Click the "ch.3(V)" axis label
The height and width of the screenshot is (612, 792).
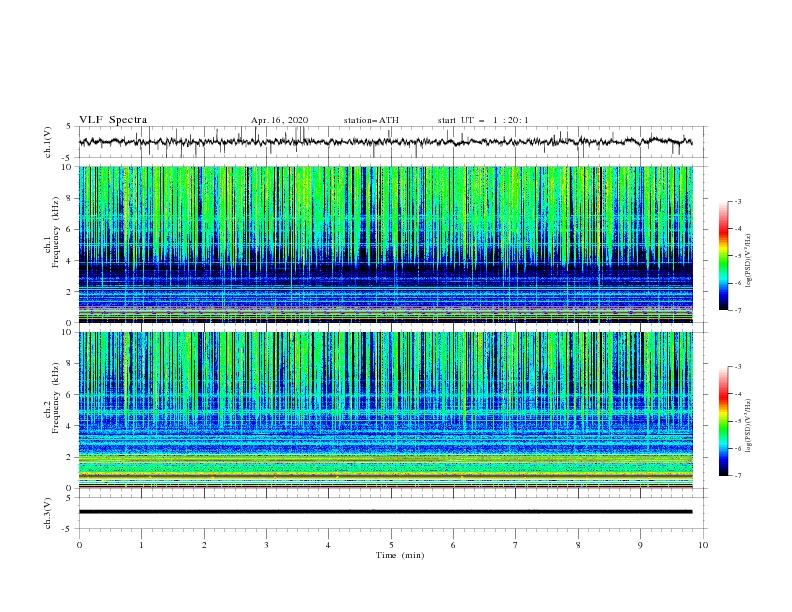pos(48,513)
